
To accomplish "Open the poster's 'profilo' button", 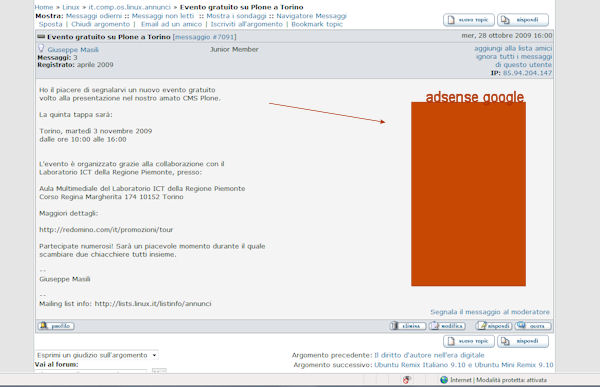I will click(56, 326).
